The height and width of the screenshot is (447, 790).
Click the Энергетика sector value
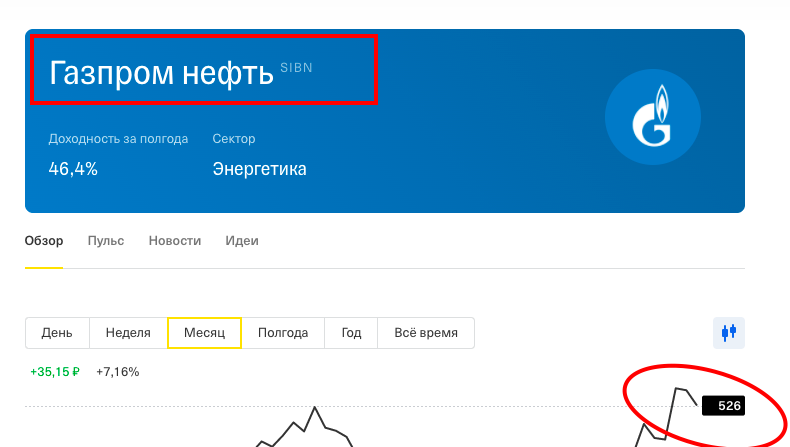click(x=259, y=169)
